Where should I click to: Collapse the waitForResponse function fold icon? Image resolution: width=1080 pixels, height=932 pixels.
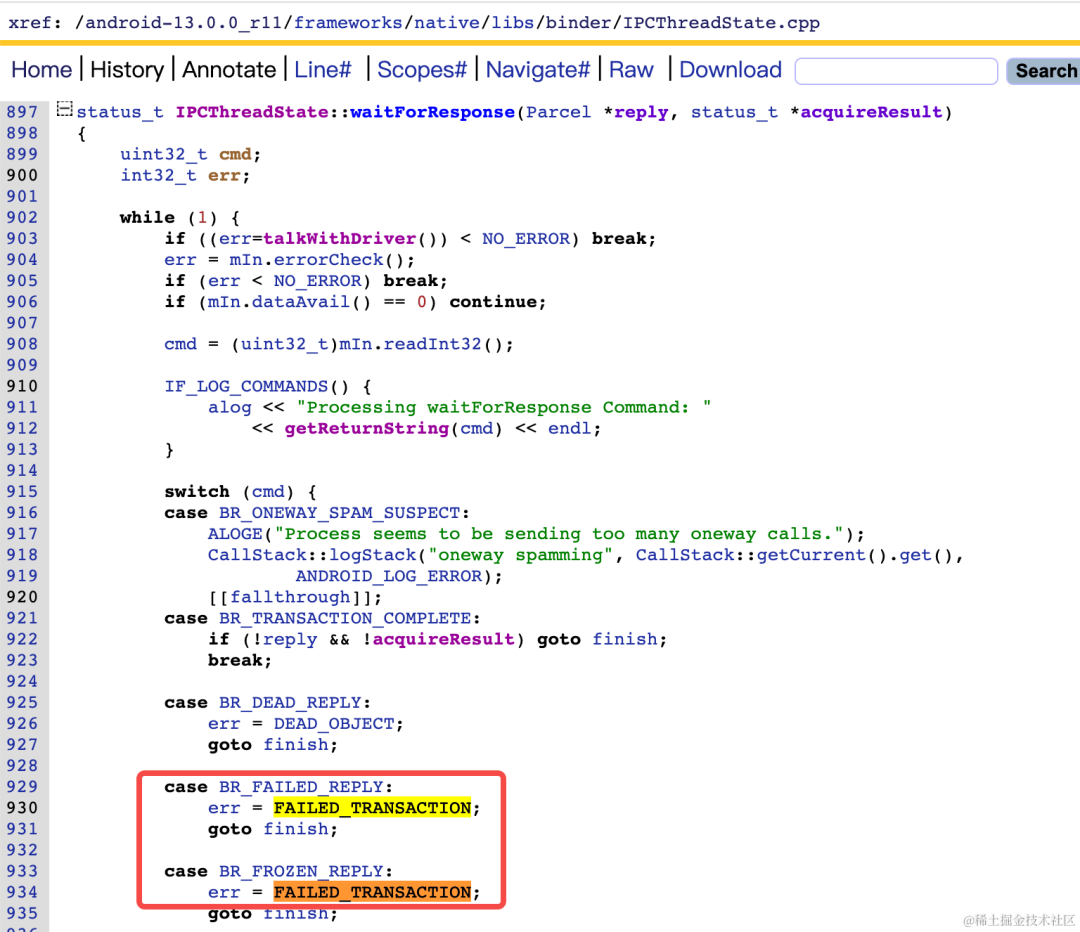coord(64,109)
